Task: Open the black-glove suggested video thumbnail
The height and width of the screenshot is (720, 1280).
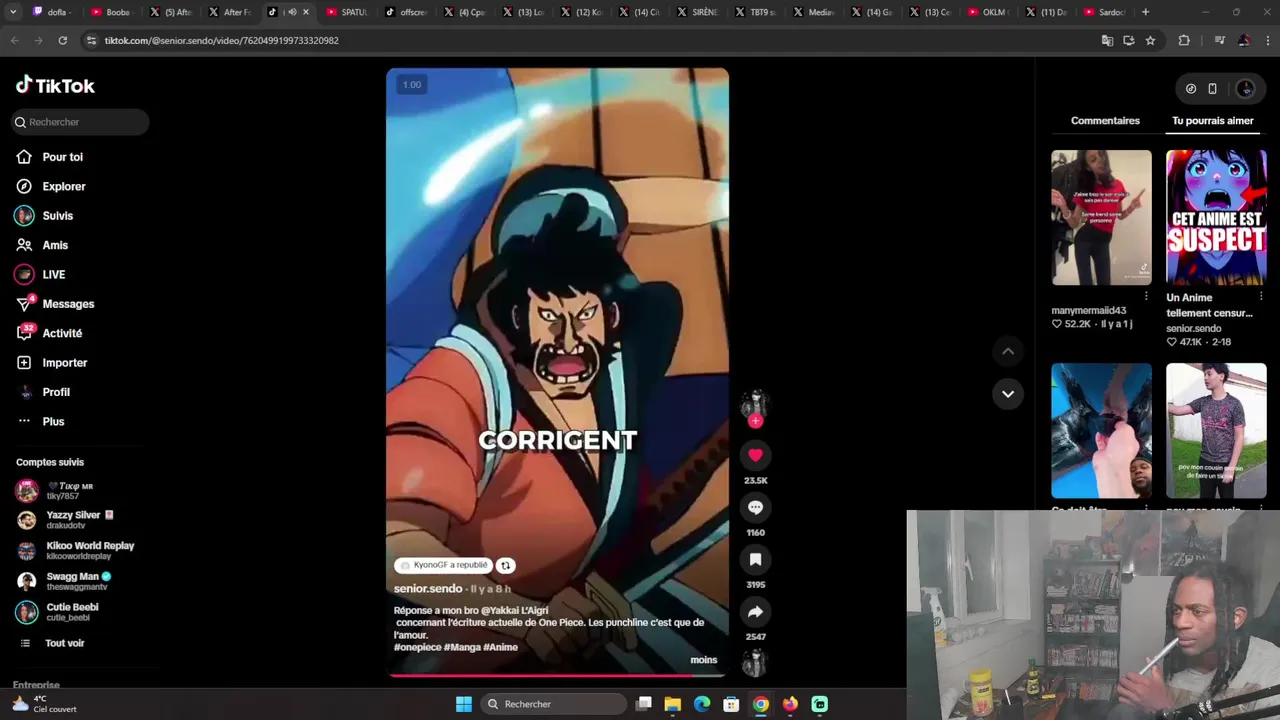Action: (x=1101, y=430)
